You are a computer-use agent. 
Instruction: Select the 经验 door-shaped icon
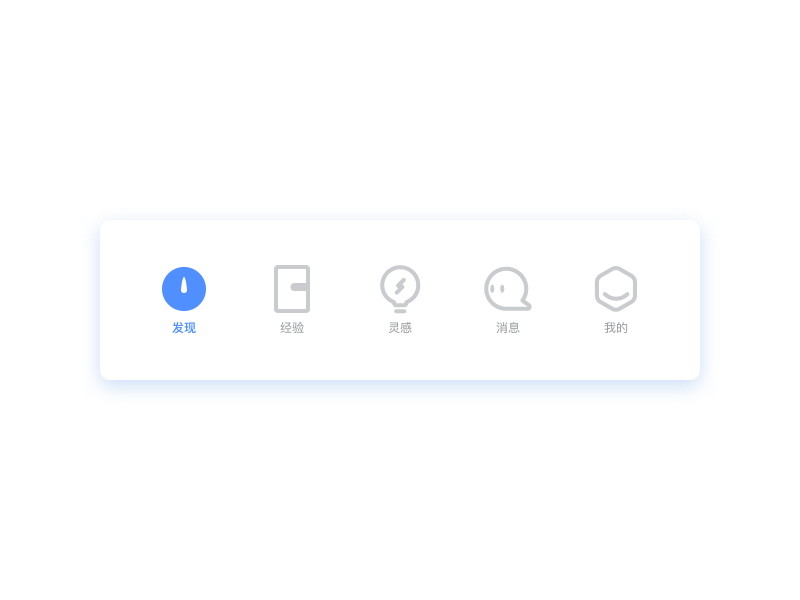[x=292, y=289]
